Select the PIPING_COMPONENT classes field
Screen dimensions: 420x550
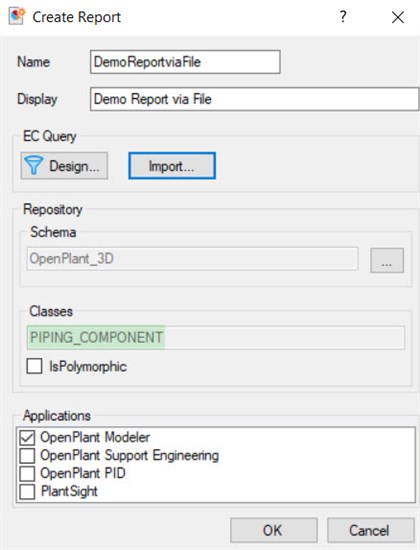click(215, 337)
